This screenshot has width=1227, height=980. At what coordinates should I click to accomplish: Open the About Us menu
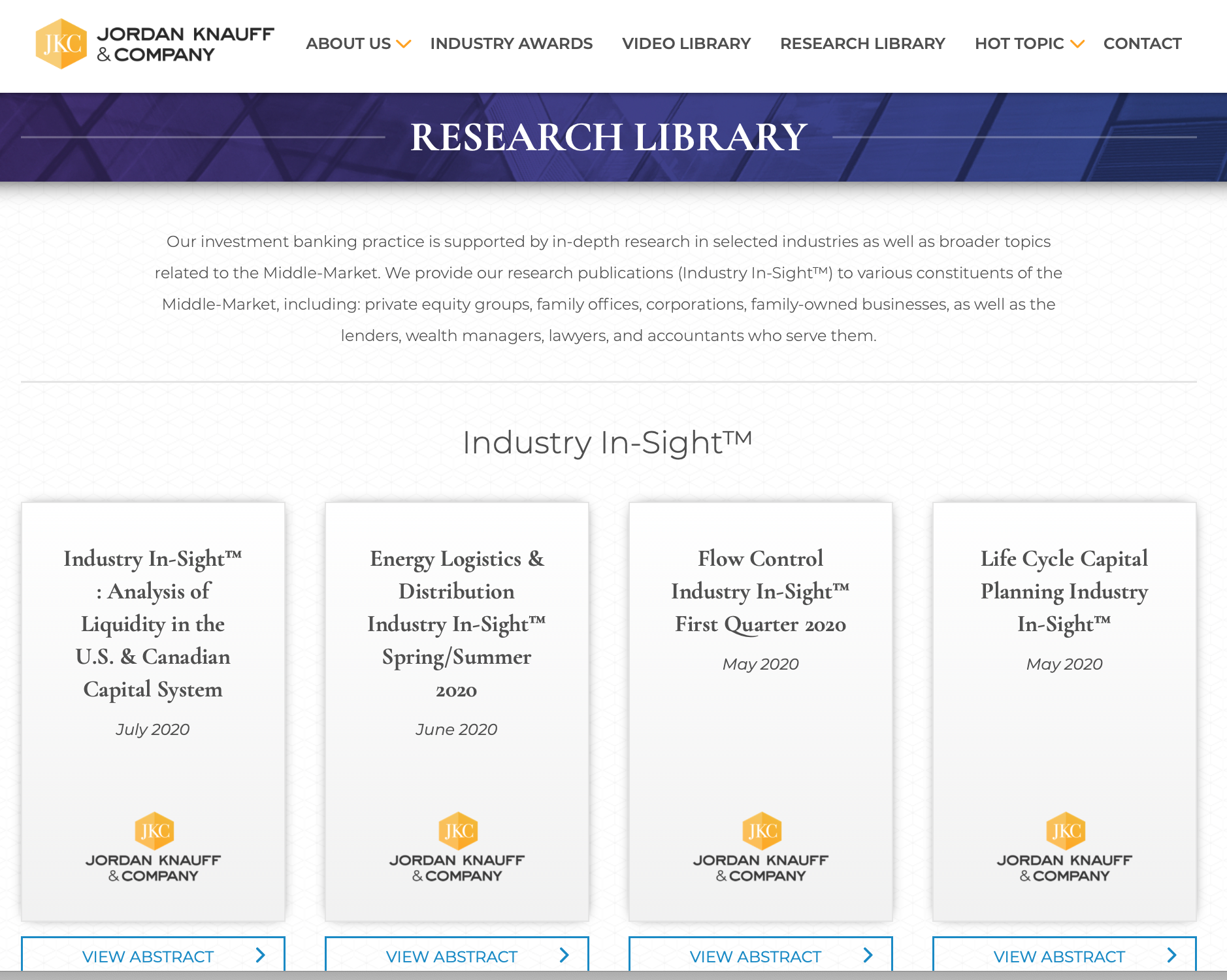348,44
